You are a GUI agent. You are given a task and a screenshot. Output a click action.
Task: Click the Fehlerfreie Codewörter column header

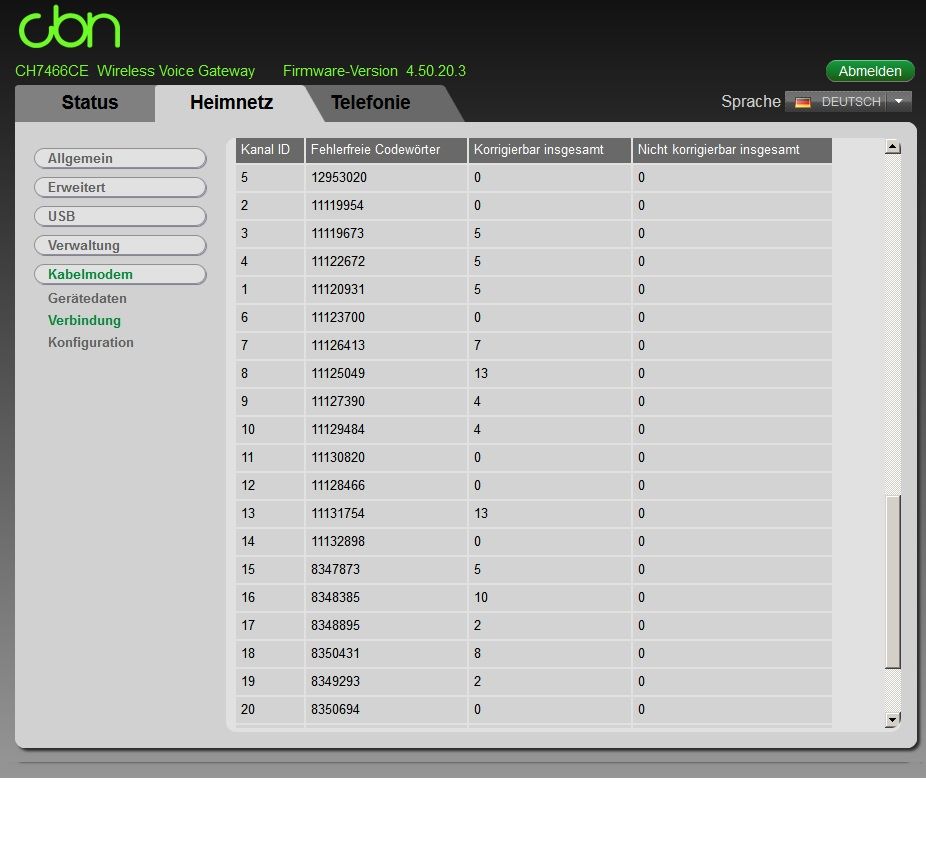386,150
